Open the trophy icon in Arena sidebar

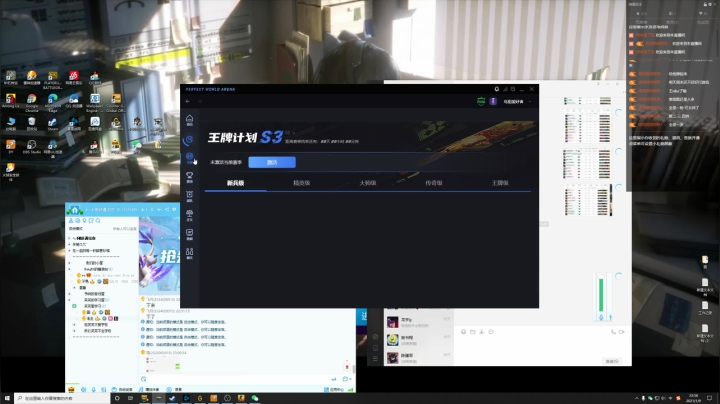coord(189,177)
